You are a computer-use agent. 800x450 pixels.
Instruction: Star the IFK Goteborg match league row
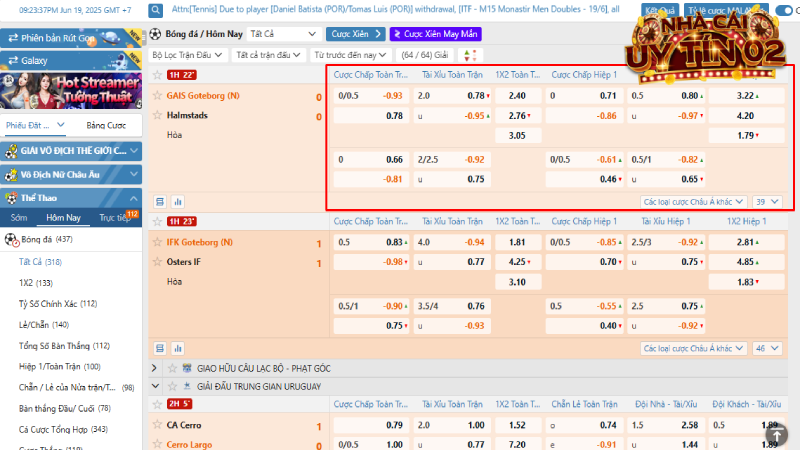click(x=157, y=221)
